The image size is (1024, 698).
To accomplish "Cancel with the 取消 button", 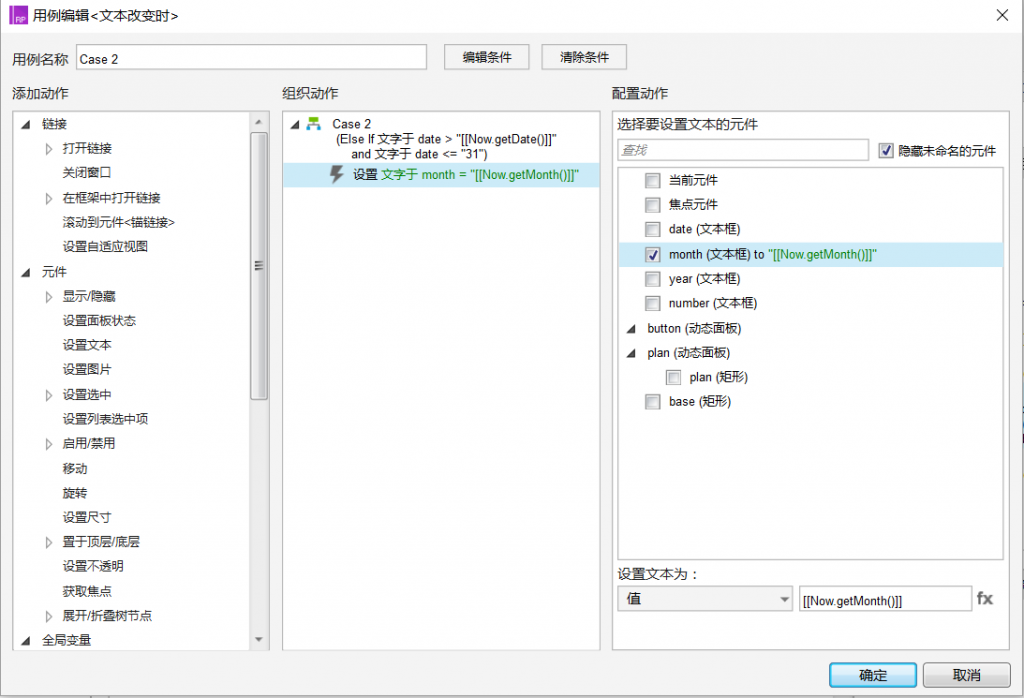I will pyautogui.click(x=967, y=675).
